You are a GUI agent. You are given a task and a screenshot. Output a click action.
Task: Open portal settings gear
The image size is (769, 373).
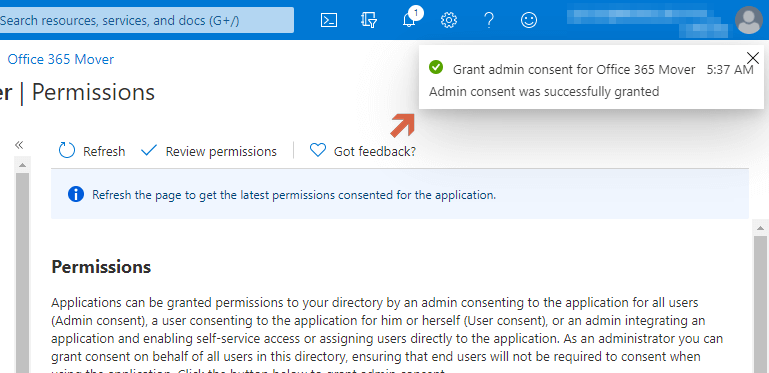coord(449,20)
